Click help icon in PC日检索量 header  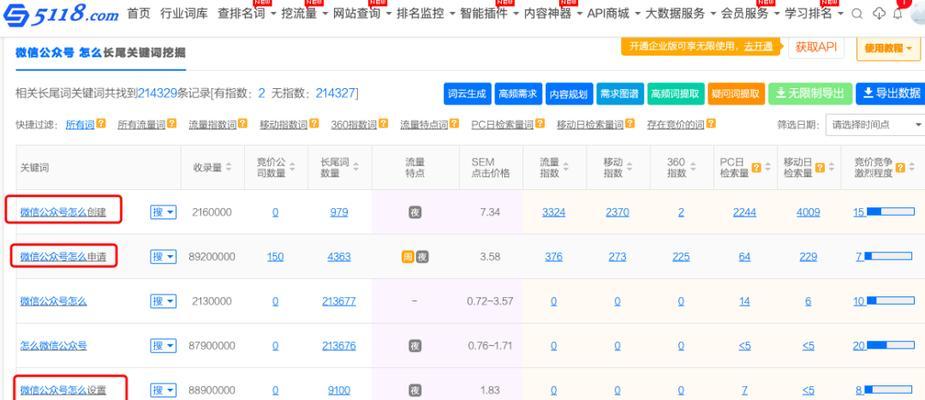(x=756, y=168)
